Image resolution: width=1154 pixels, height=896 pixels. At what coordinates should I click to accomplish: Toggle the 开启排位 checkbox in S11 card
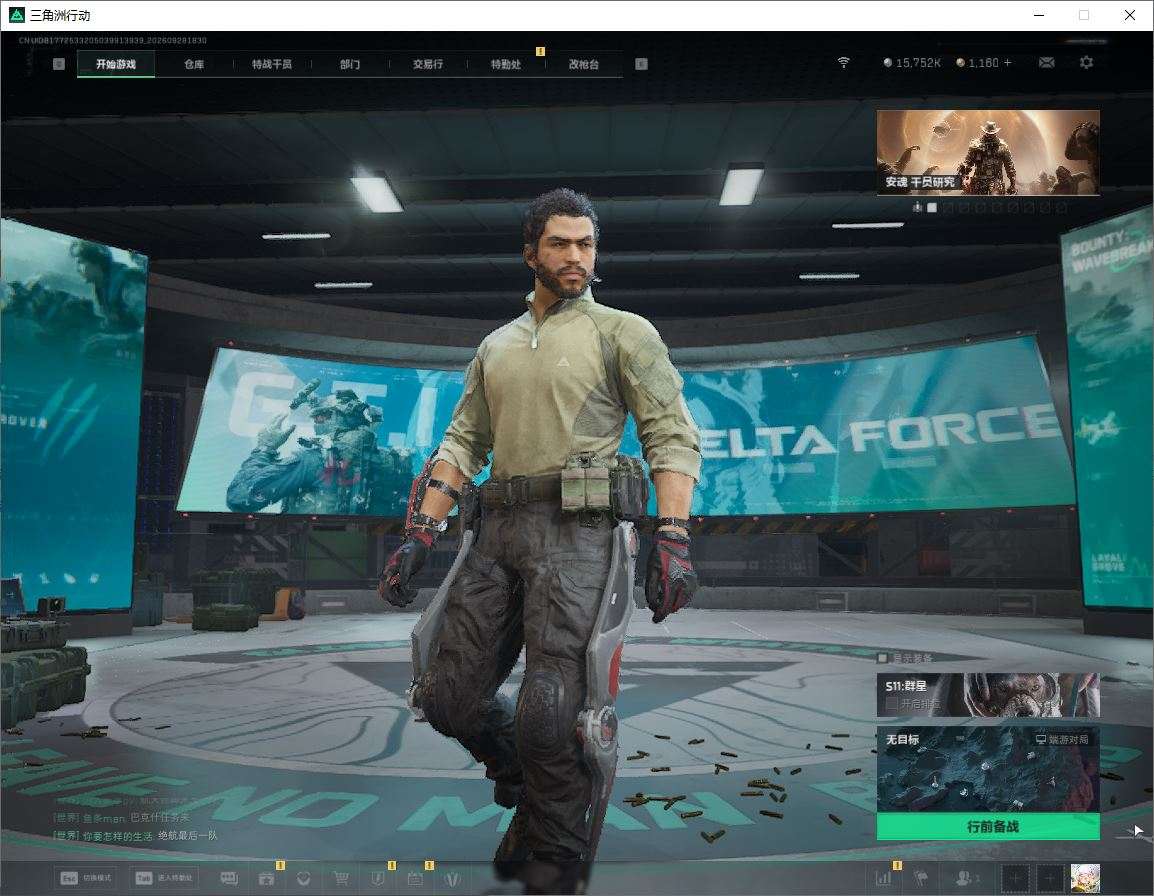tap(891, 704)
